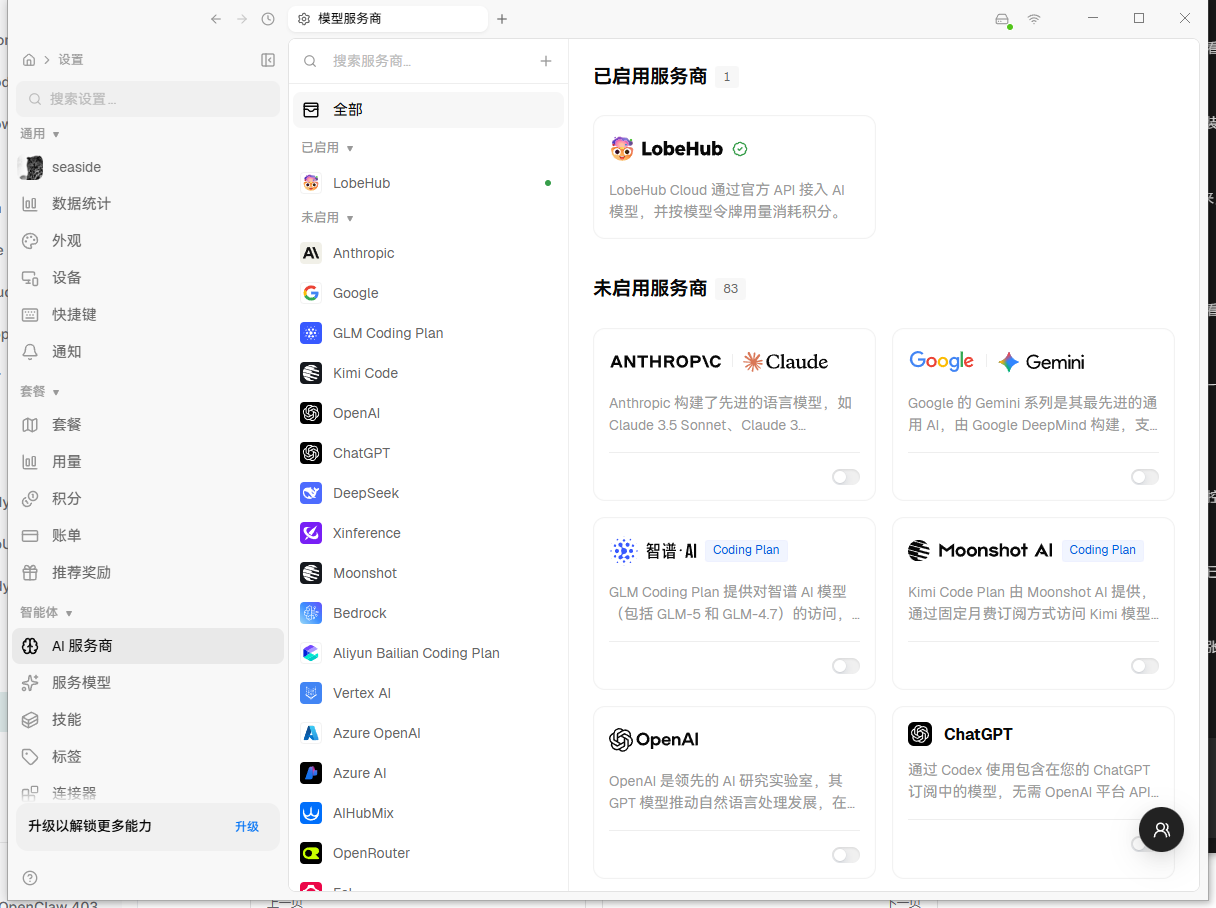Open the LobeHub provider card
The image size is (1216, 908).
pos(734,177)
